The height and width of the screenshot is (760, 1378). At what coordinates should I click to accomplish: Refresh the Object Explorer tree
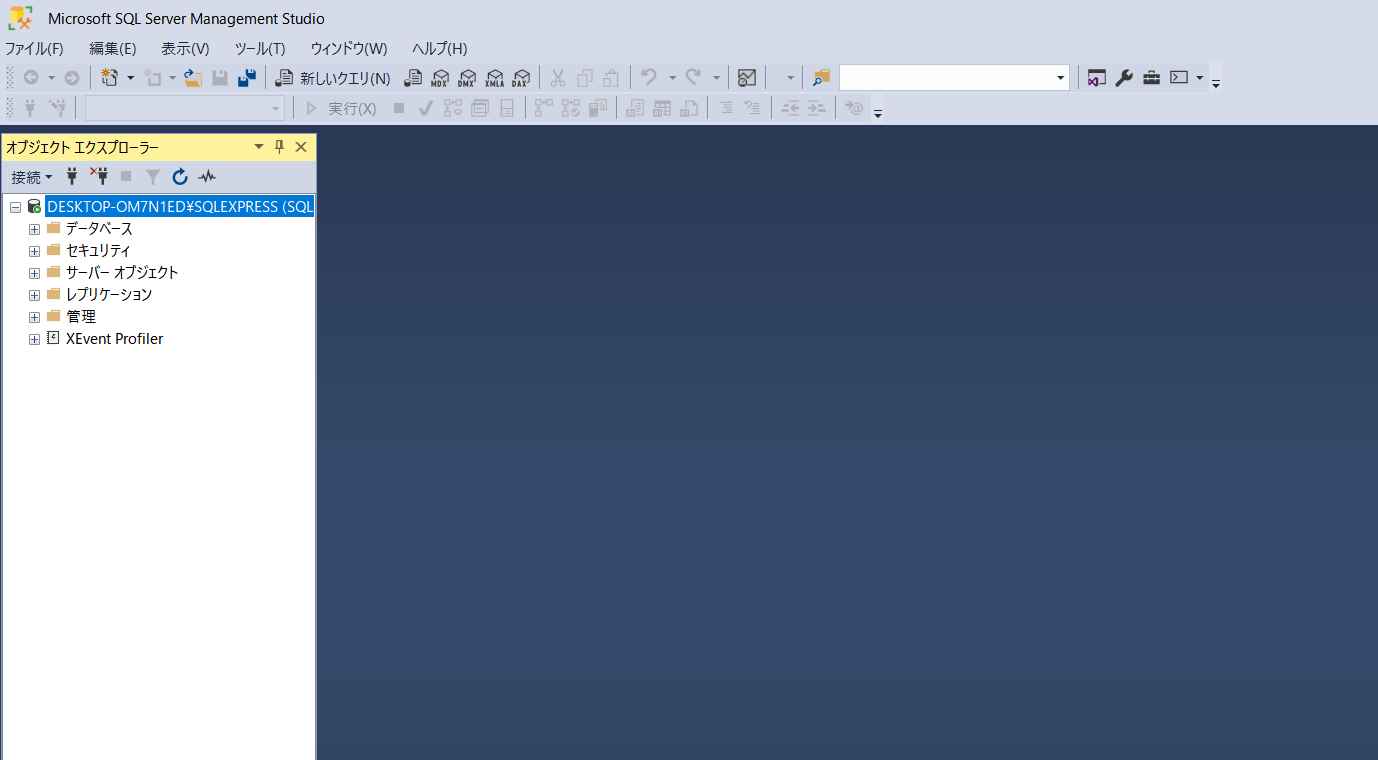coord(180,177)
